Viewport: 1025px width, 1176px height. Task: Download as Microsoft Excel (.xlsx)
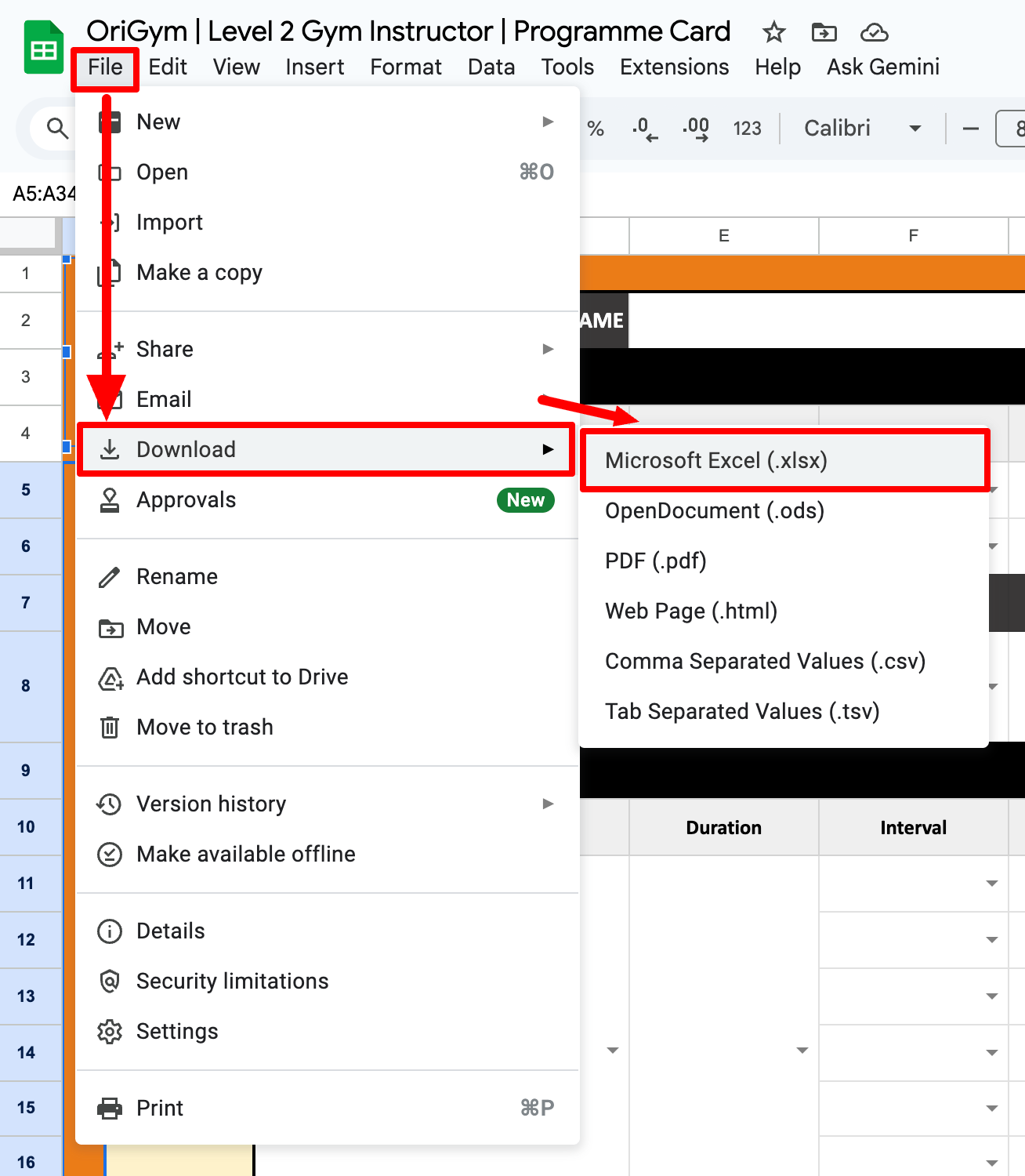point(784,460)
